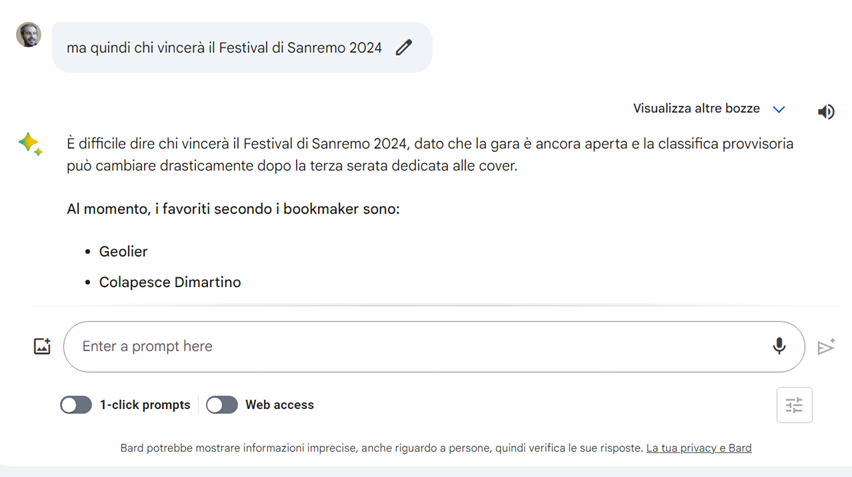Click the 'Geolier' bullet item
The height and width of the screenshot is (477, 852).
coord(123,251)
